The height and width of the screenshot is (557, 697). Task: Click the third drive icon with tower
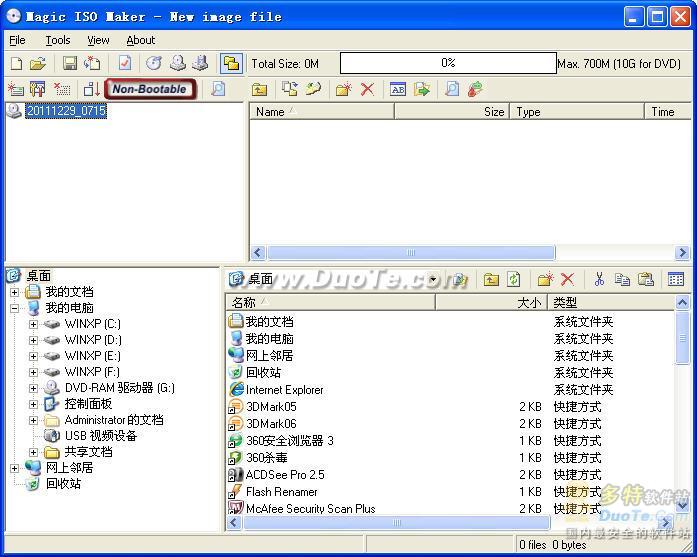[200, 63]
